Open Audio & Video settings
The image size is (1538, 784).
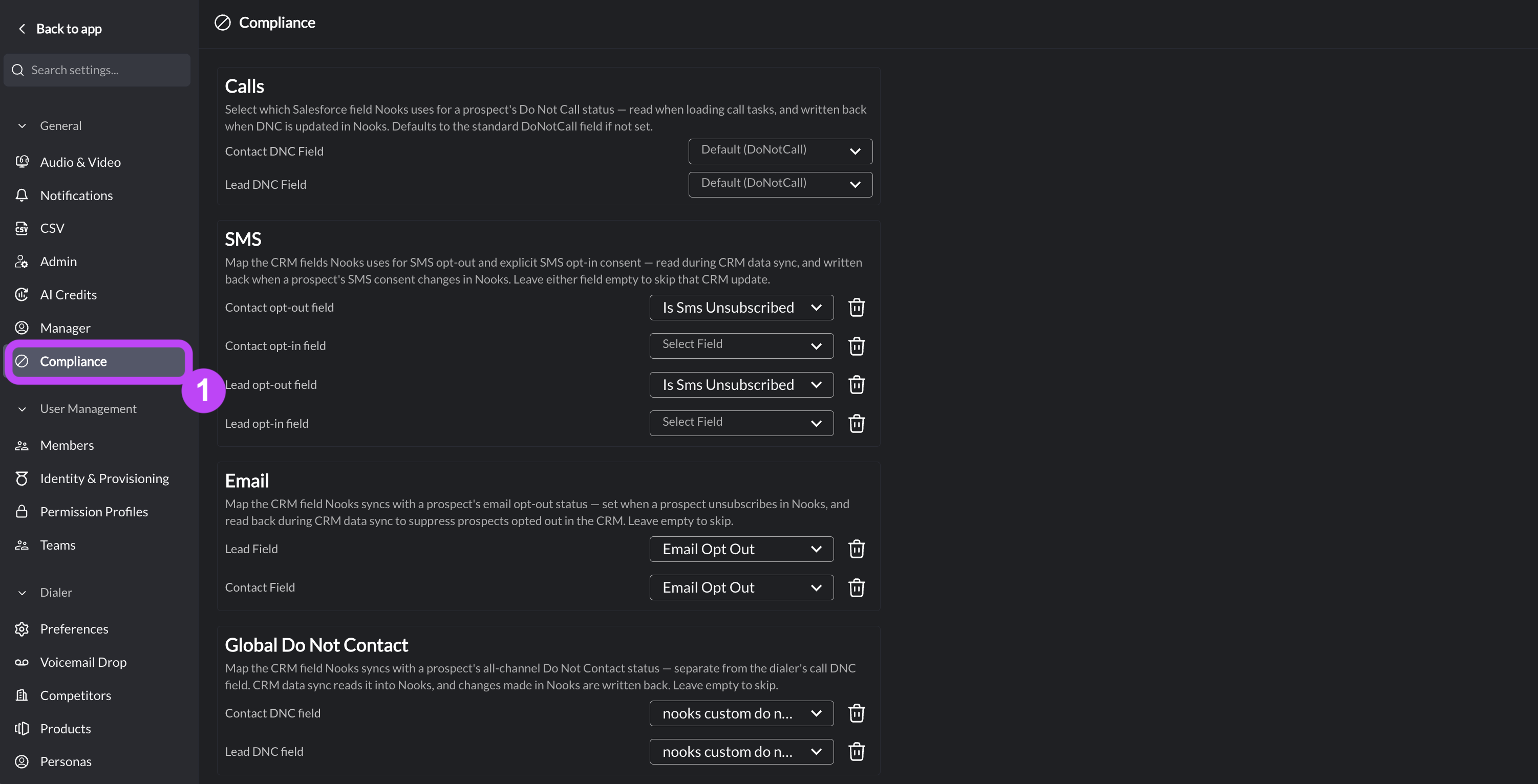(80, 162)
